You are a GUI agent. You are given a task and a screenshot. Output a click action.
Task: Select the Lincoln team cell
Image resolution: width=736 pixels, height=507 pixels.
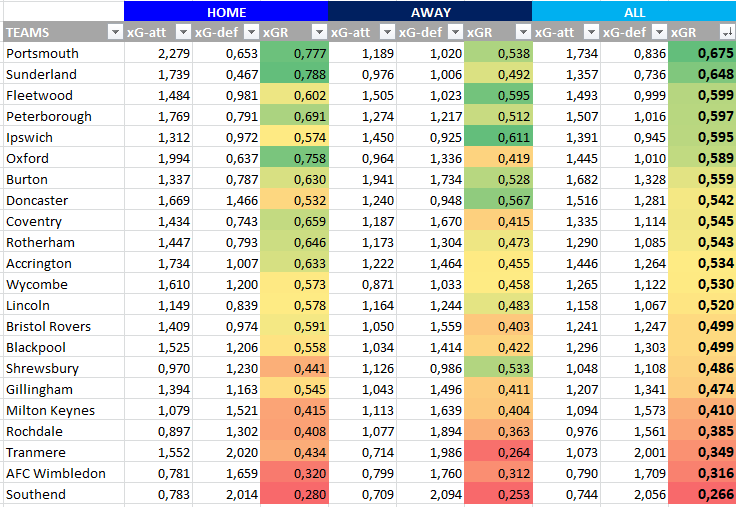pos(63,305)
